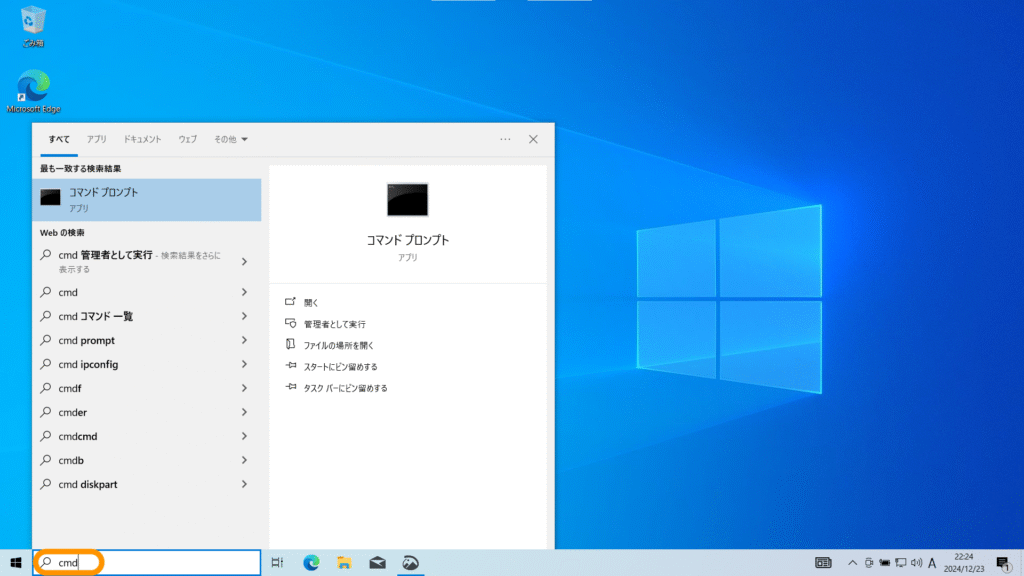Open the その他 dropdown tab
Image resolution: width=1024 pixels, height=576 pixels.
click(x=231, y=139)
